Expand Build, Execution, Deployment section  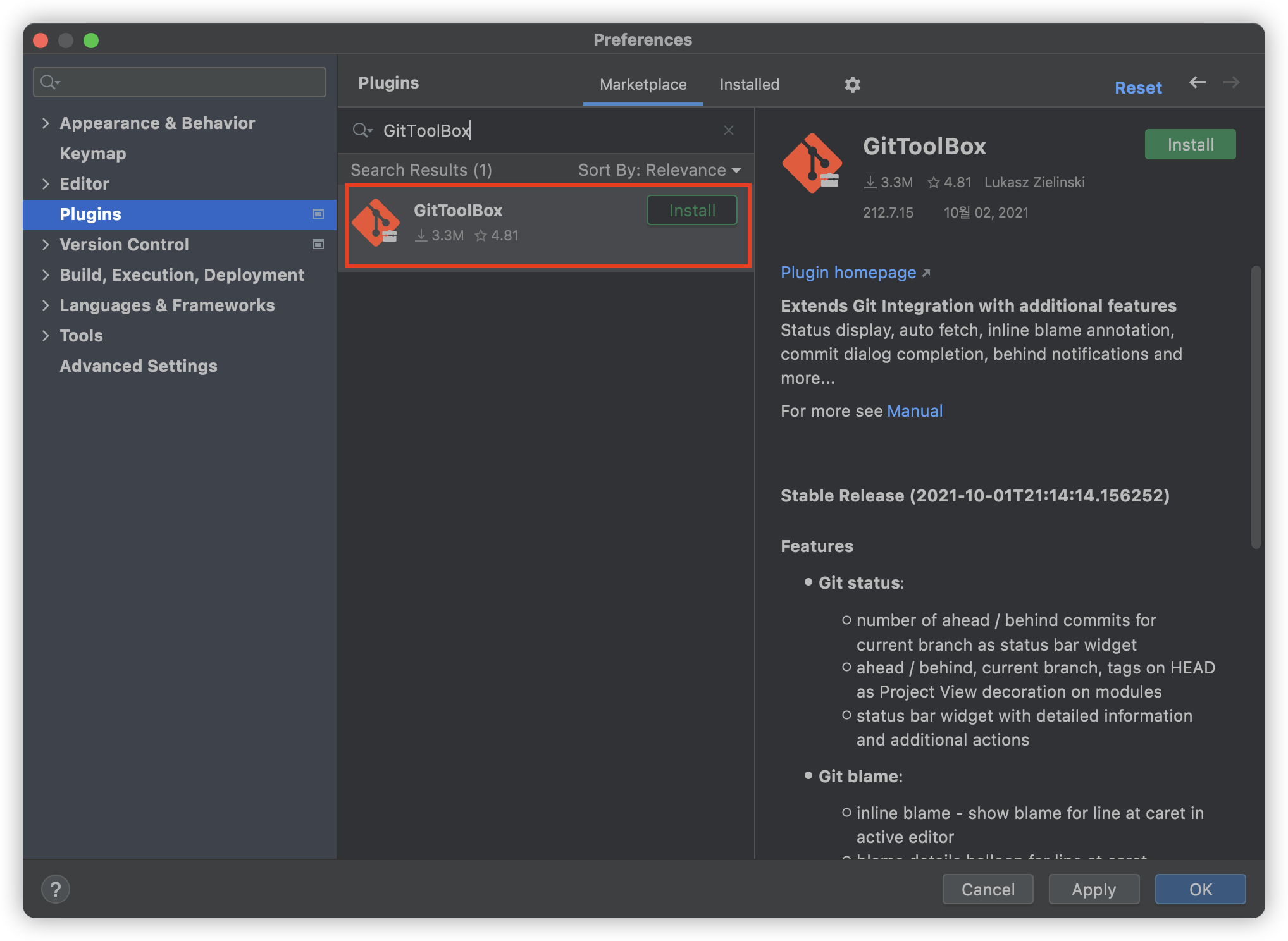[x=46, y=275]
